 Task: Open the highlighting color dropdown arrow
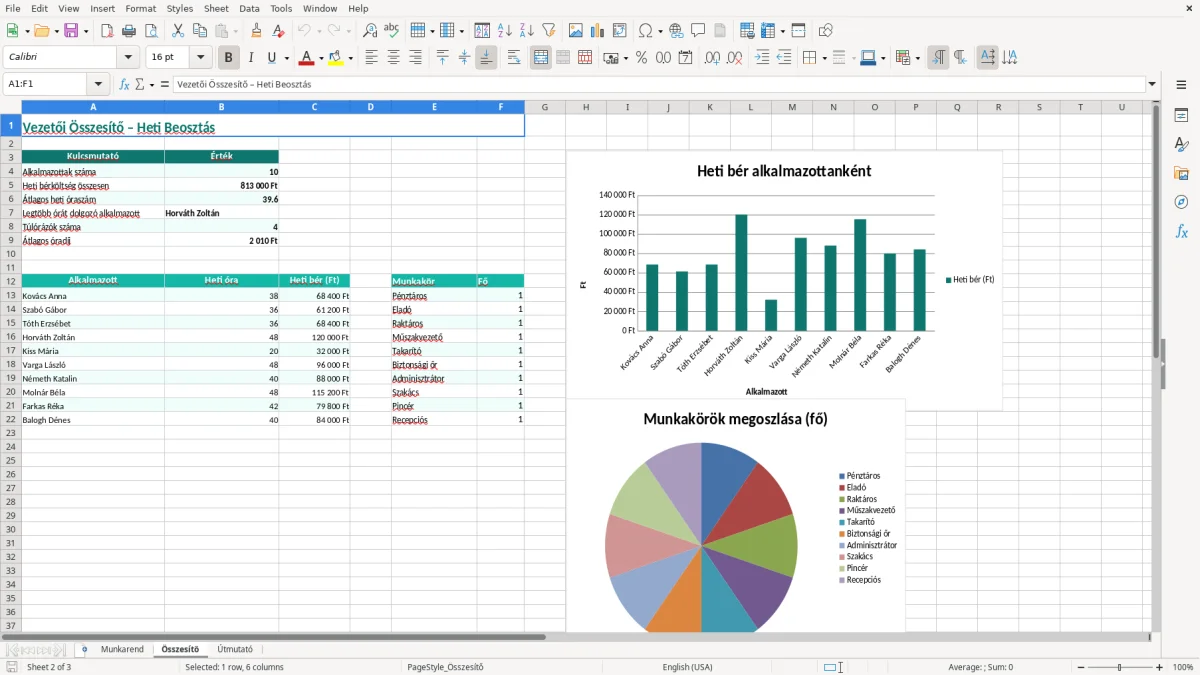pyautogui.click(x=350, y=59)
